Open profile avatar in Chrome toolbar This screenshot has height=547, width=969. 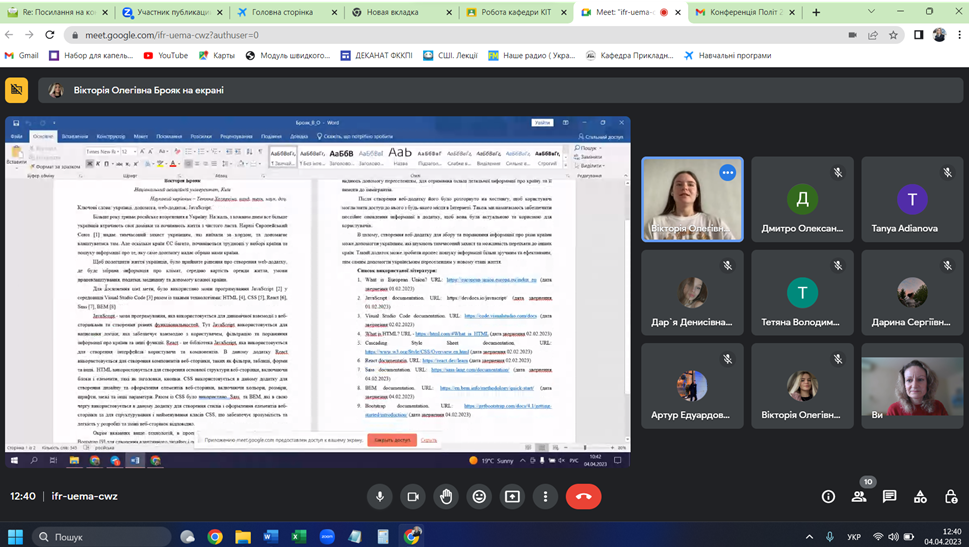(939, 35)
